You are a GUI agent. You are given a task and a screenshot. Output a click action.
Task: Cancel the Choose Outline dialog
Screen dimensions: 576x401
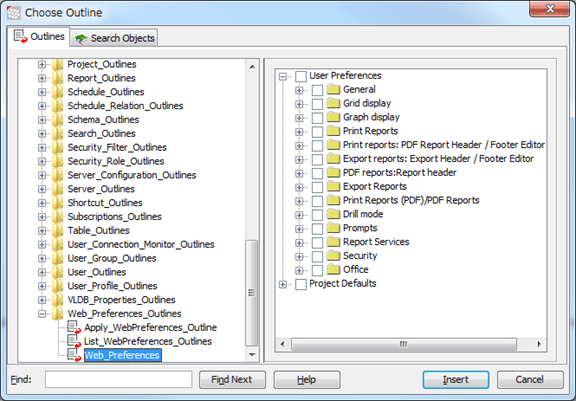[530, 380]
